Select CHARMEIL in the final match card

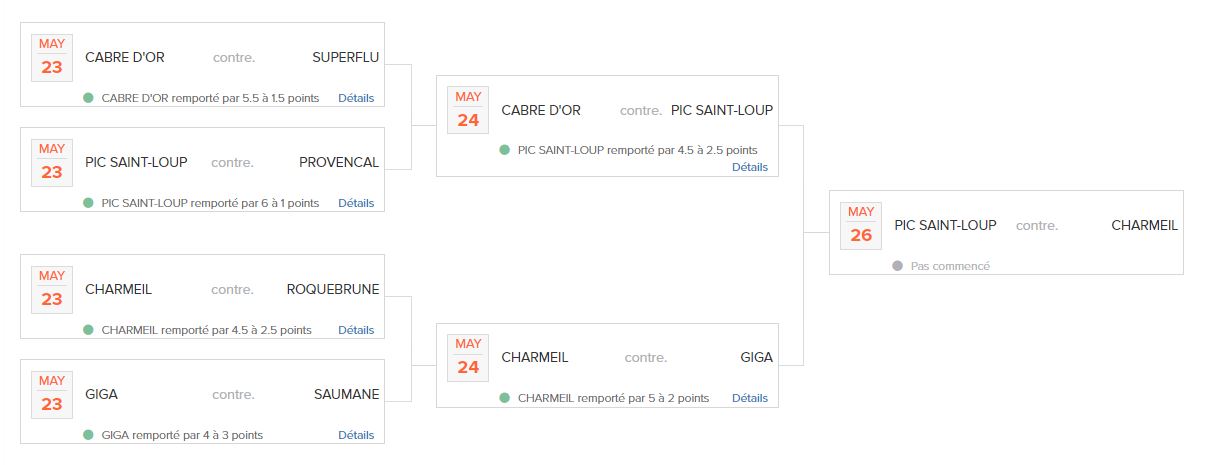1144,225
